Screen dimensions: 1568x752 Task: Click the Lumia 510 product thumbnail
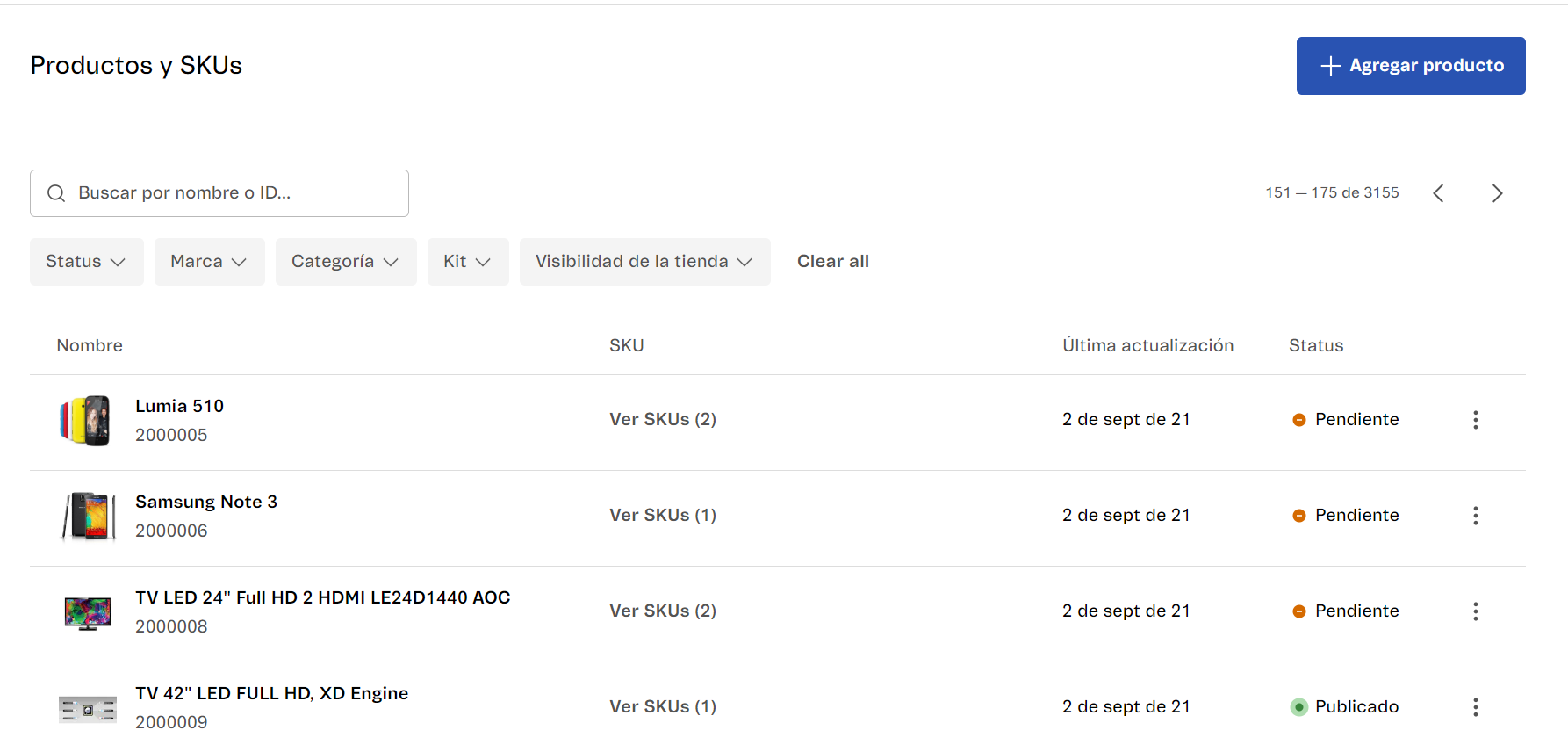86,421
